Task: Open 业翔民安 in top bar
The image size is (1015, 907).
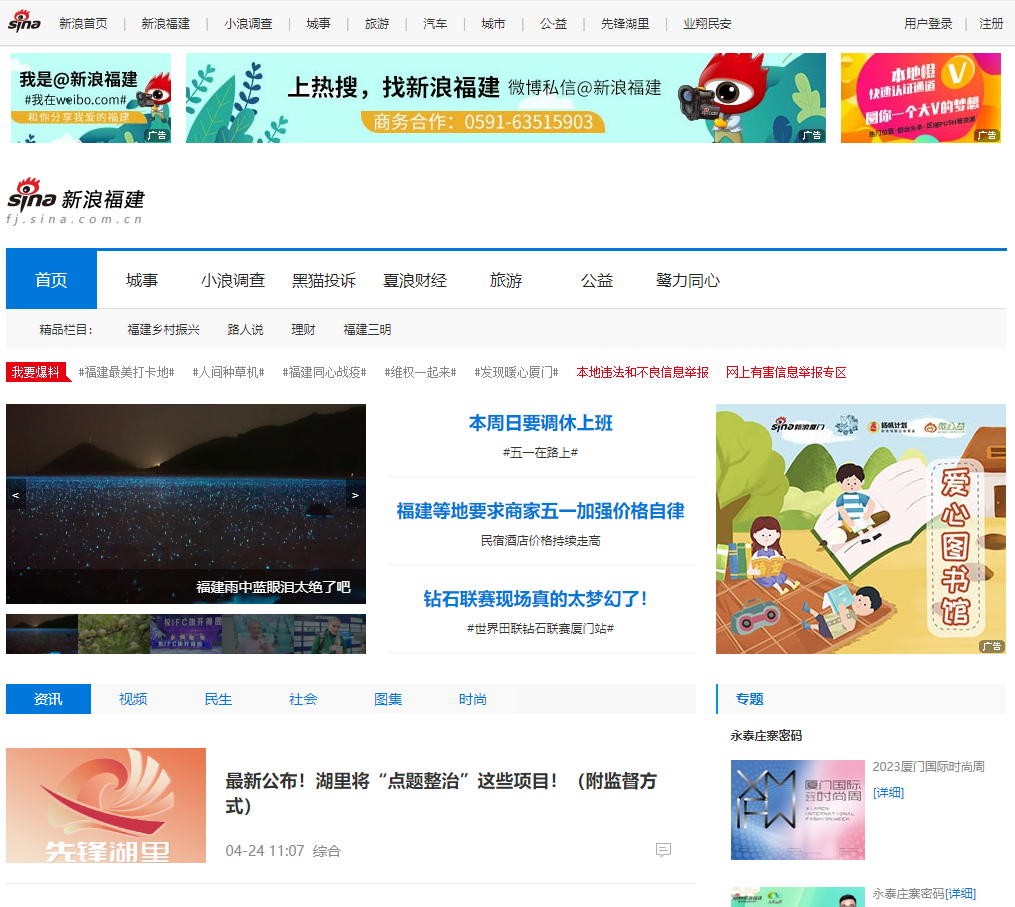Action: click(707, 24)
